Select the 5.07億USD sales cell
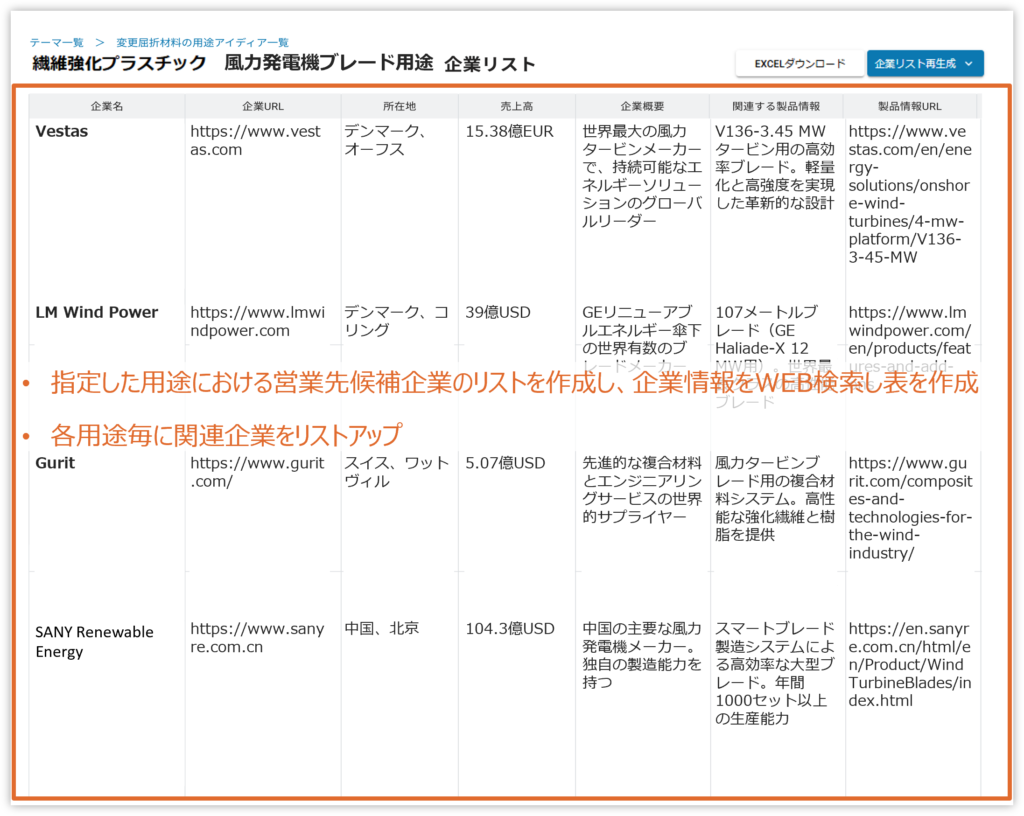 [x=505, y=463]
